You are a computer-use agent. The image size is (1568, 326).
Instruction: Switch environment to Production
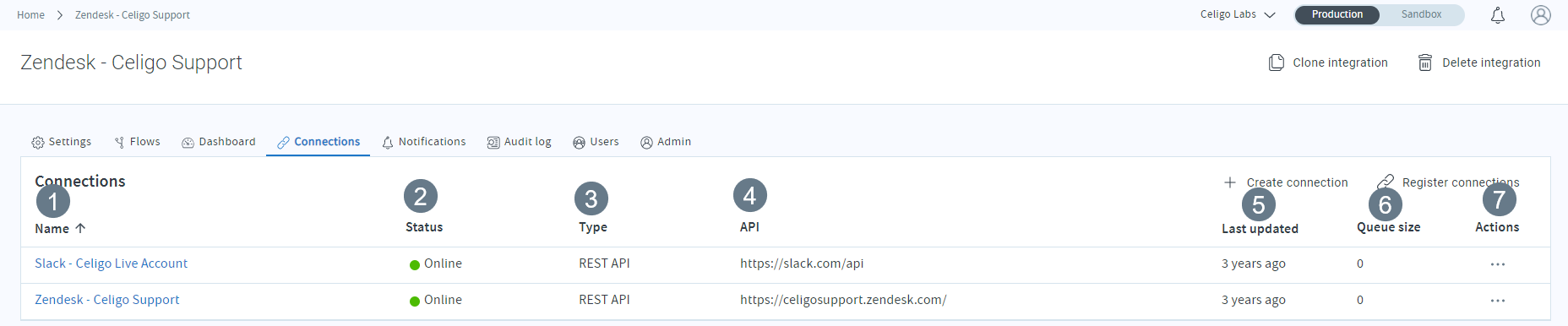point(1337,14)
